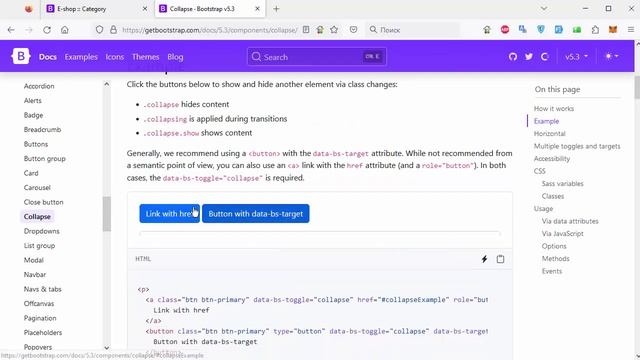Jump to Horizontal section
The height and width of the screenshot is (360, 640).
coord(549,133)
